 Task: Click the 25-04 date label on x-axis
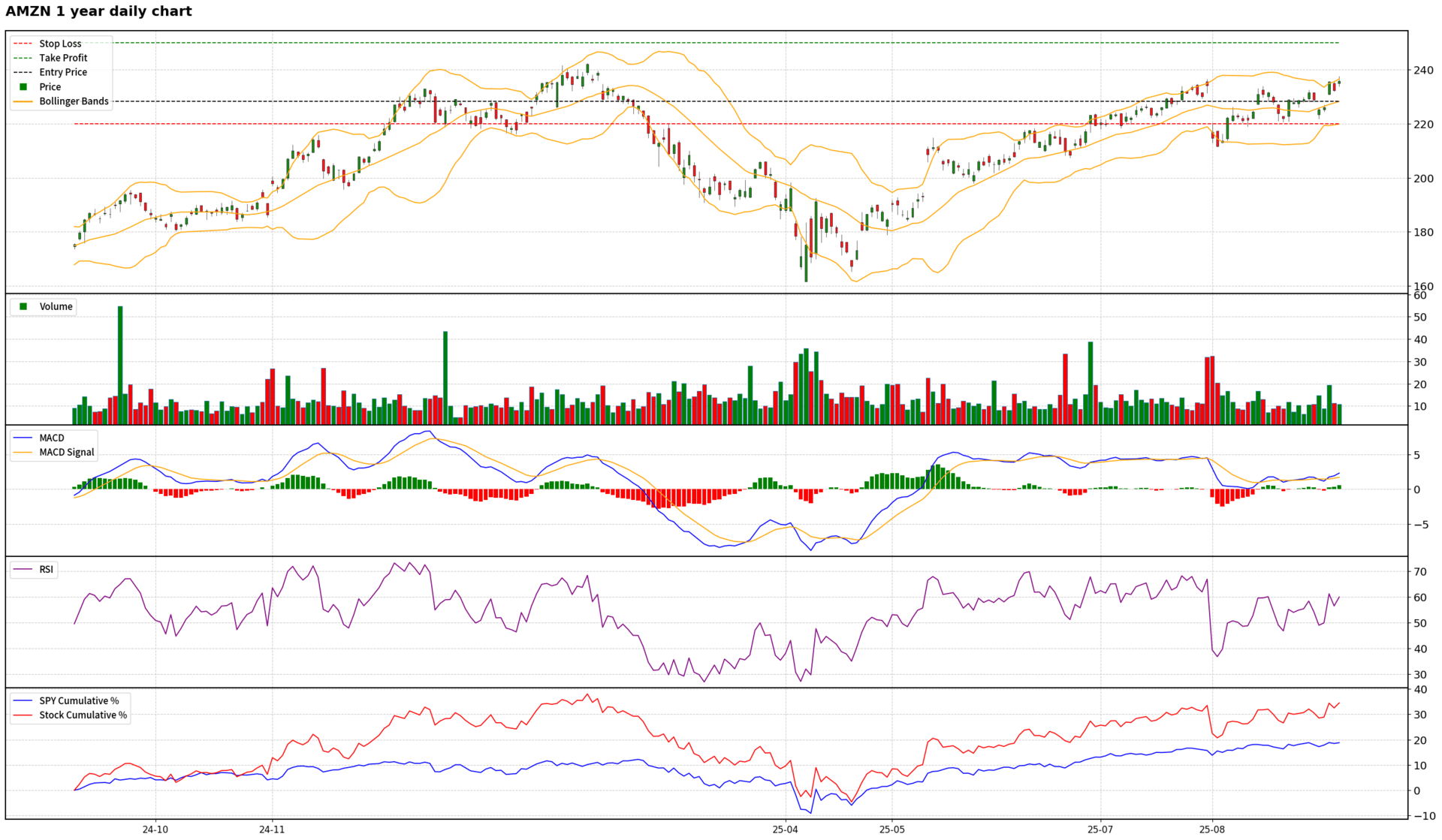point(785,829)
